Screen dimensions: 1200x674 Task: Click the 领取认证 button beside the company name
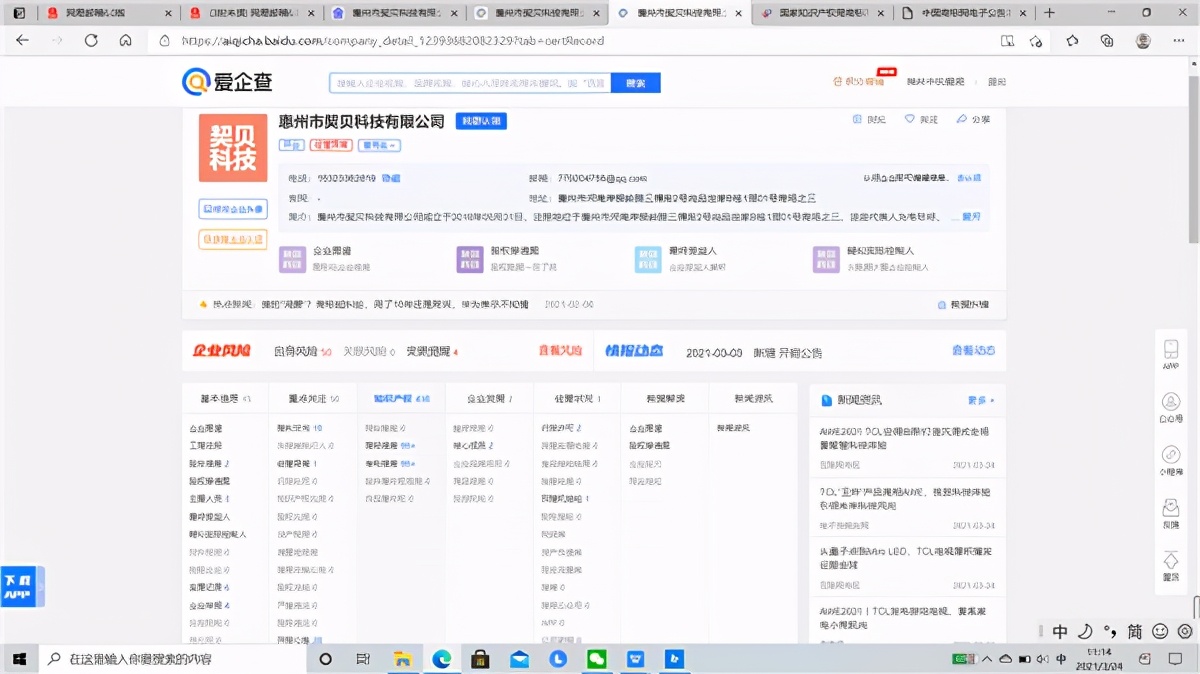[480, 120]
